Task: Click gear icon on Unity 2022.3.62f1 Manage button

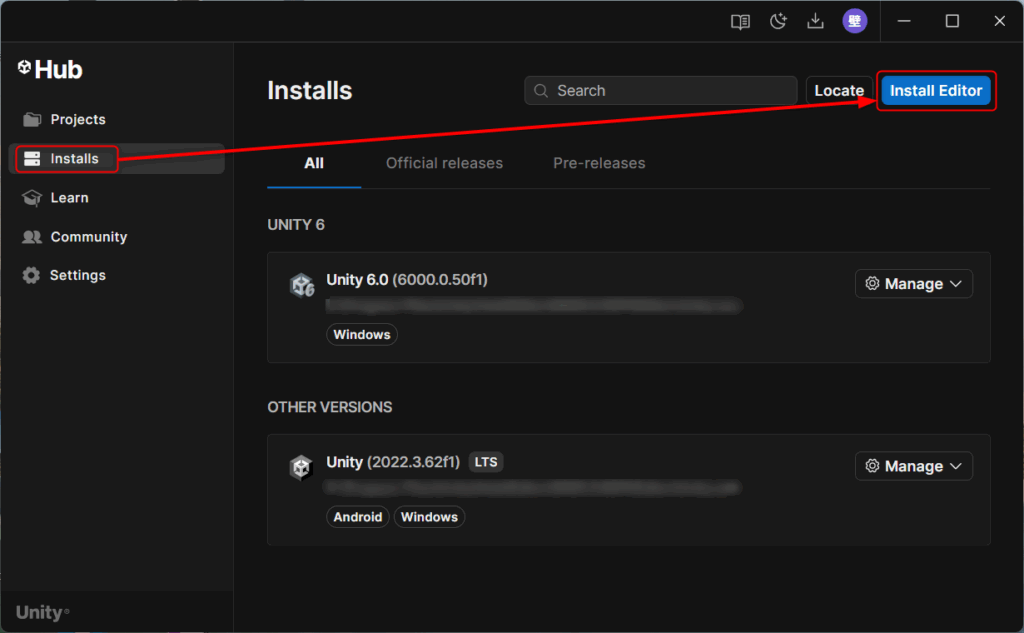Action: (872, 466)
